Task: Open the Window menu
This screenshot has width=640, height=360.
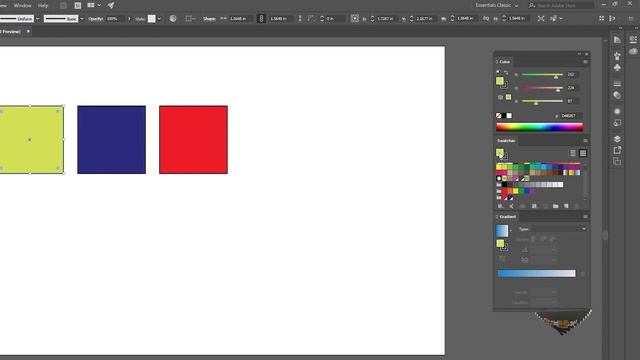Action: coord(22,6)
